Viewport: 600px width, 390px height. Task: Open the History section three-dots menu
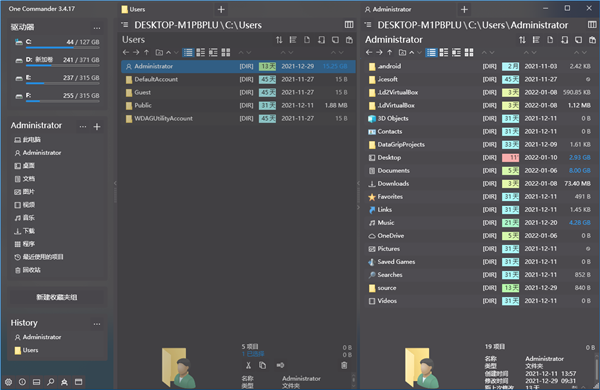97,324
